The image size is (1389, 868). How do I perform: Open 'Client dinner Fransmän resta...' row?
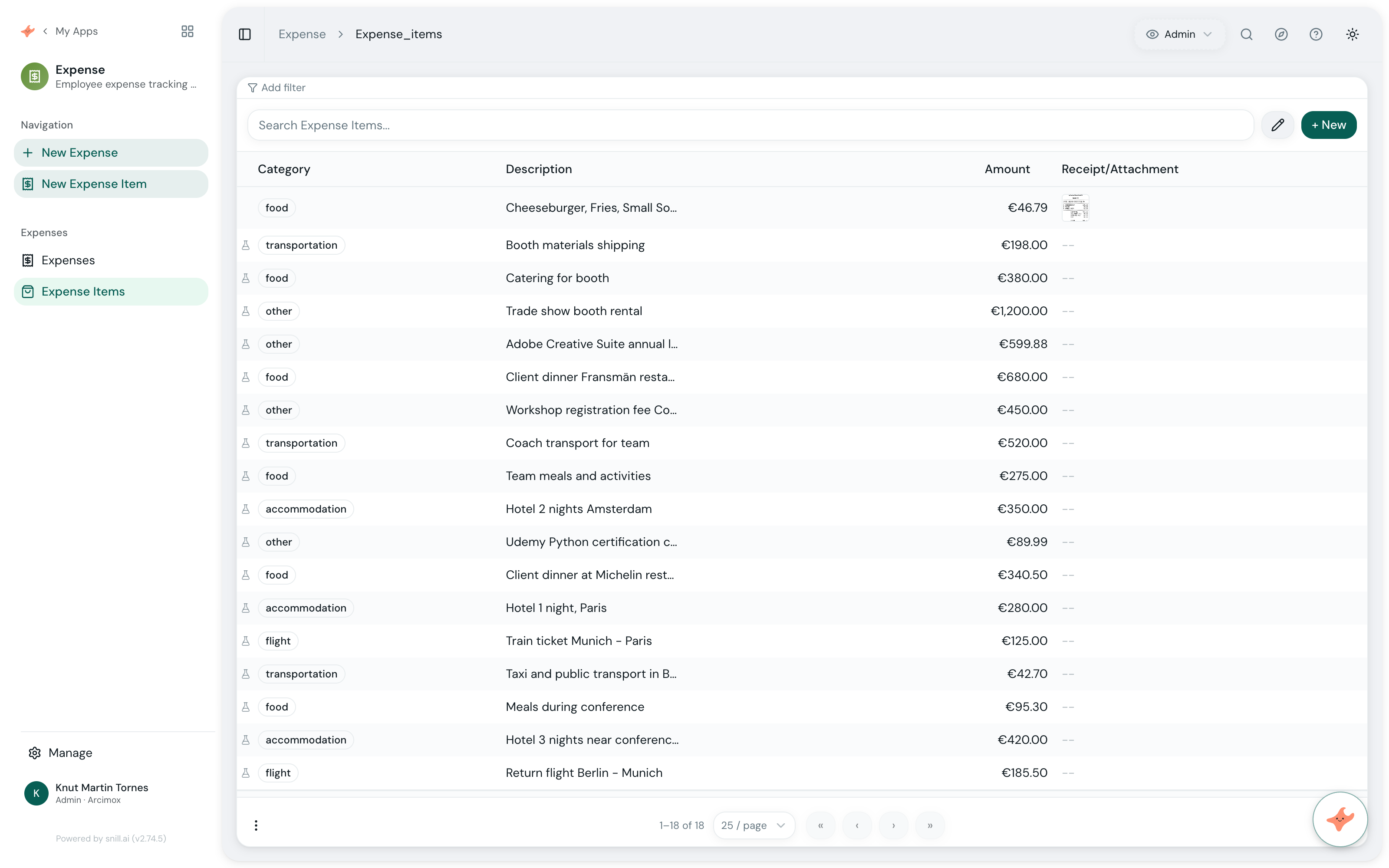point(802,377)
